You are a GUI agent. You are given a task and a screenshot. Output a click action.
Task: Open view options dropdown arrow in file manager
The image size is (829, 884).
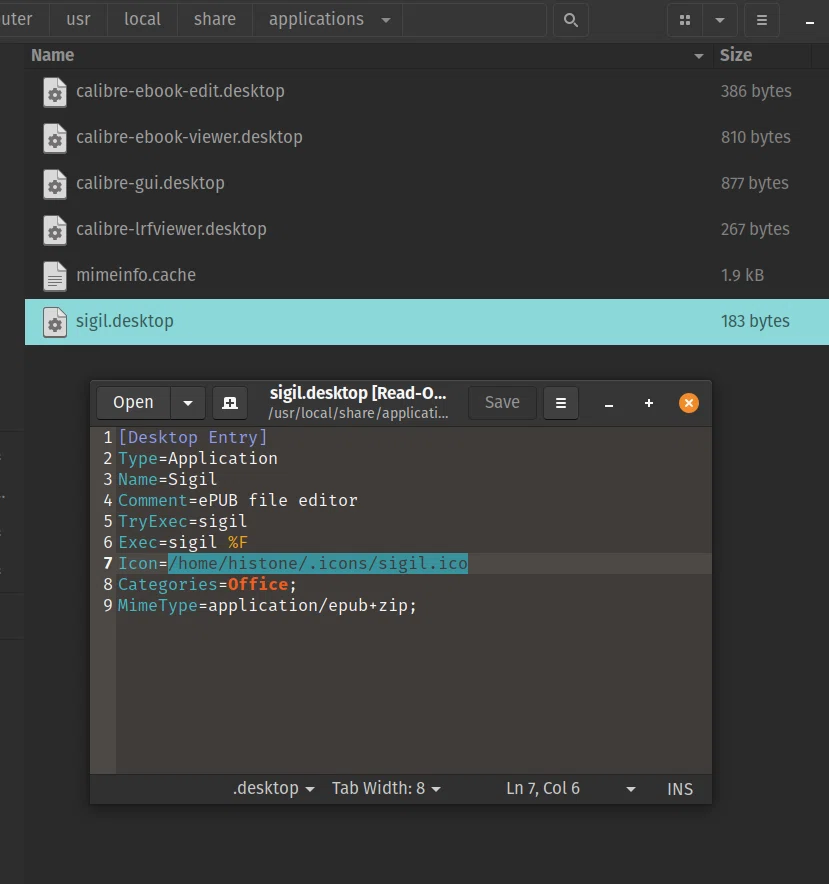720,20
